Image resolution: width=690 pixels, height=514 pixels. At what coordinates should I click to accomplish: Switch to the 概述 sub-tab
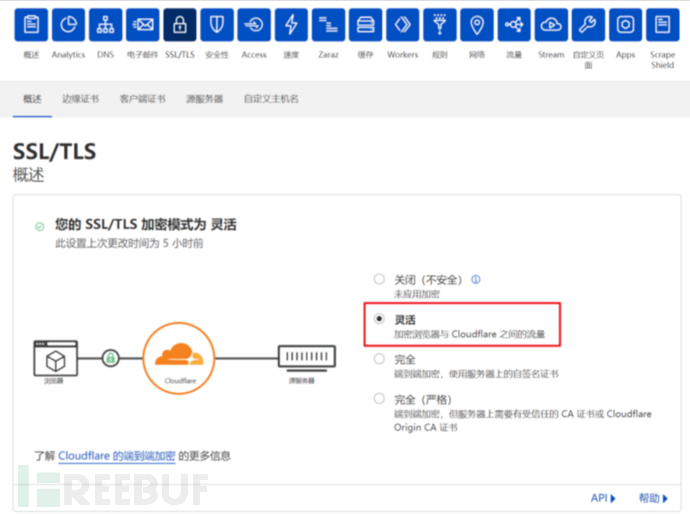click(x=33, y=99)
